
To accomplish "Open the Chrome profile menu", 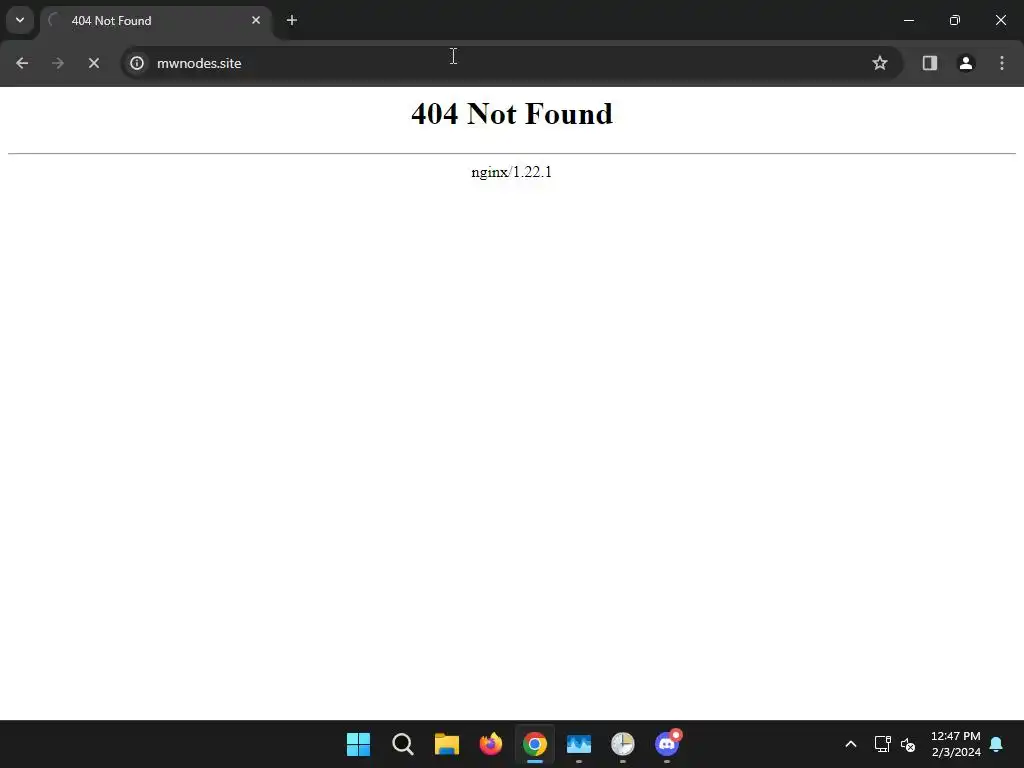I will pos(966,63).
